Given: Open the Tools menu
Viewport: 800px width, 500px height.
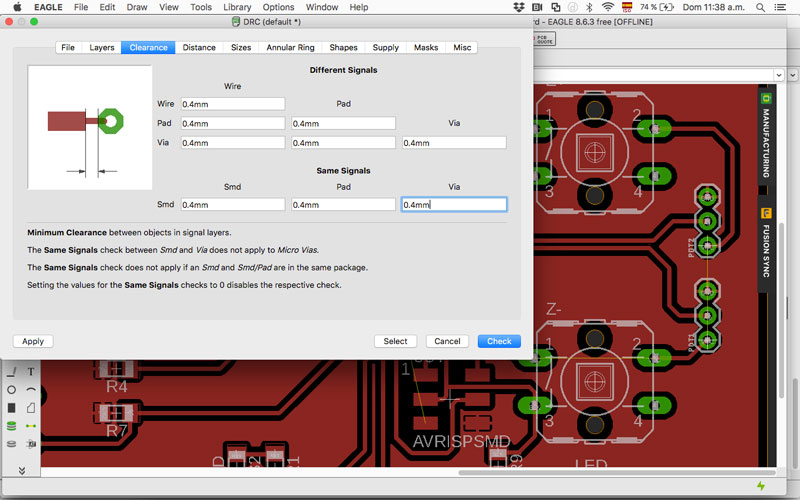Looking at the screenshot, I should pos(201,7).
